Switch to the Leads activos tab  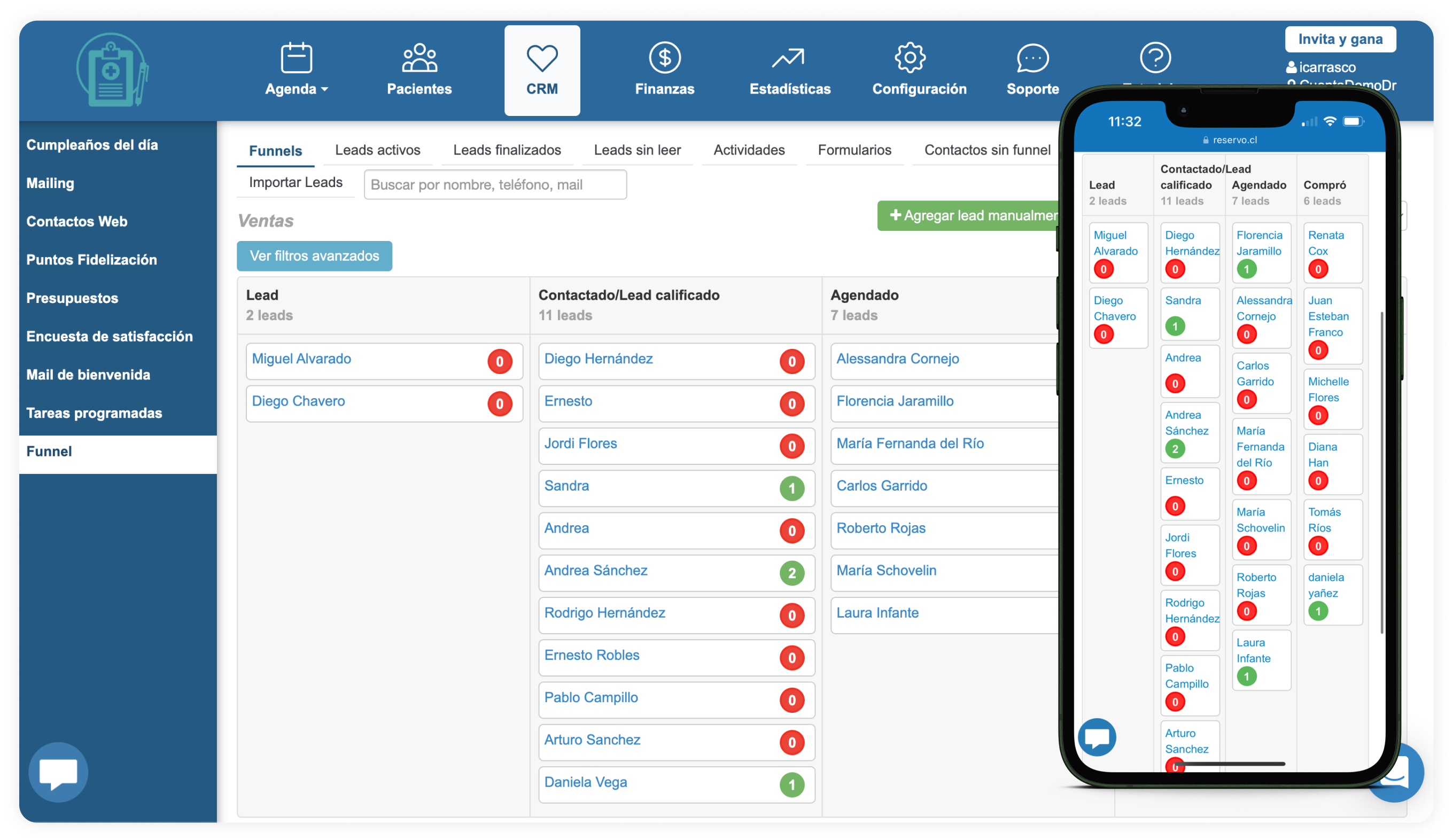pos(377,150)
